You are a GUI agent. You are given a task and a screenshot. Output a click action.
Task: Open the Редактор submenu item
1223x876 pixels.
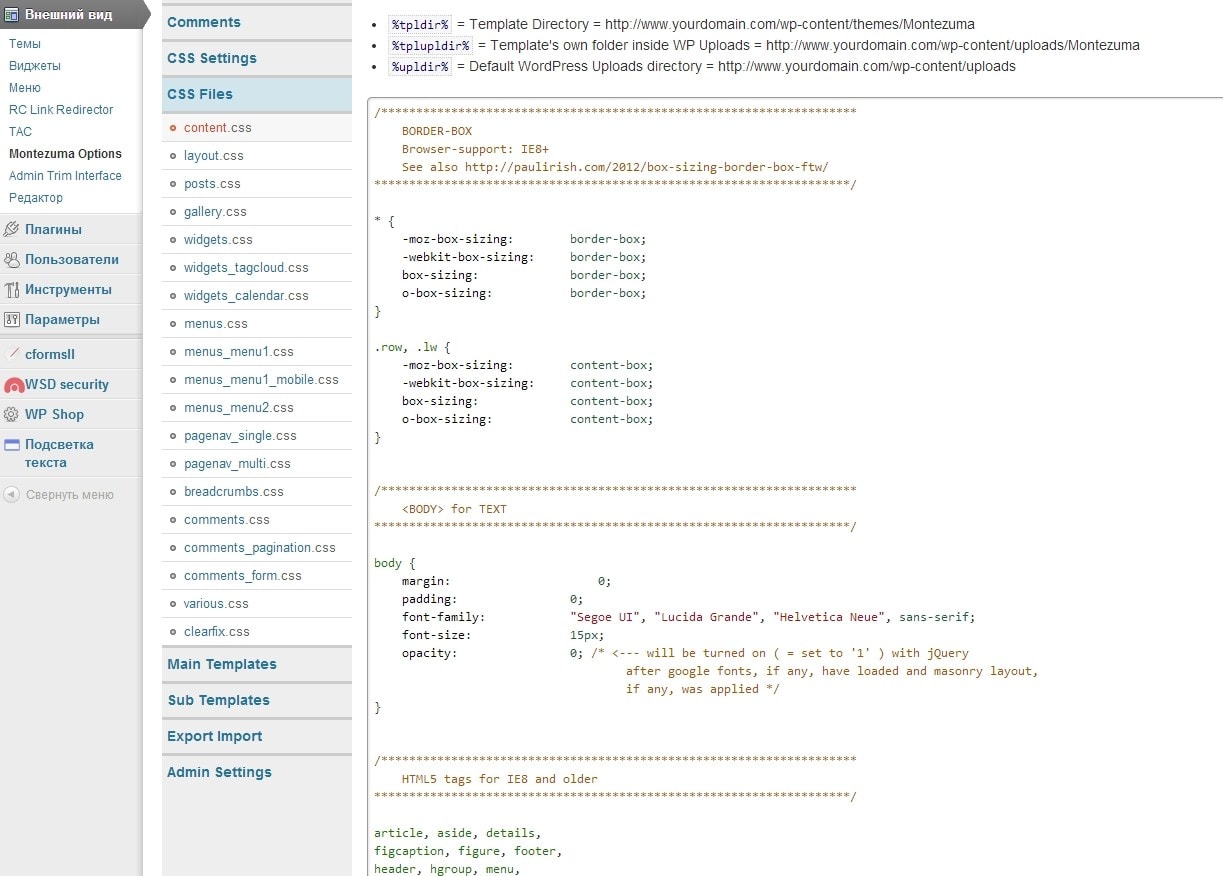36,198
